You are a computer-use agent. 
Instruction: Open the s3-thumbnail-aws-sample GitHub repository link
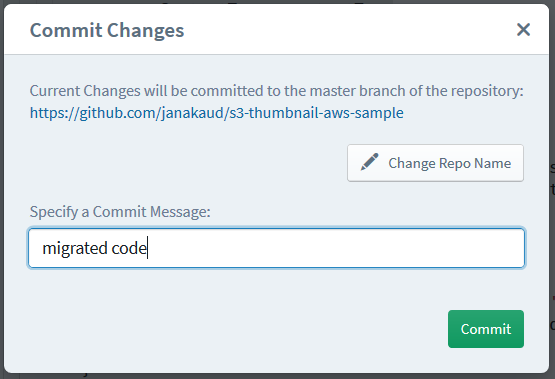[216, 113]
